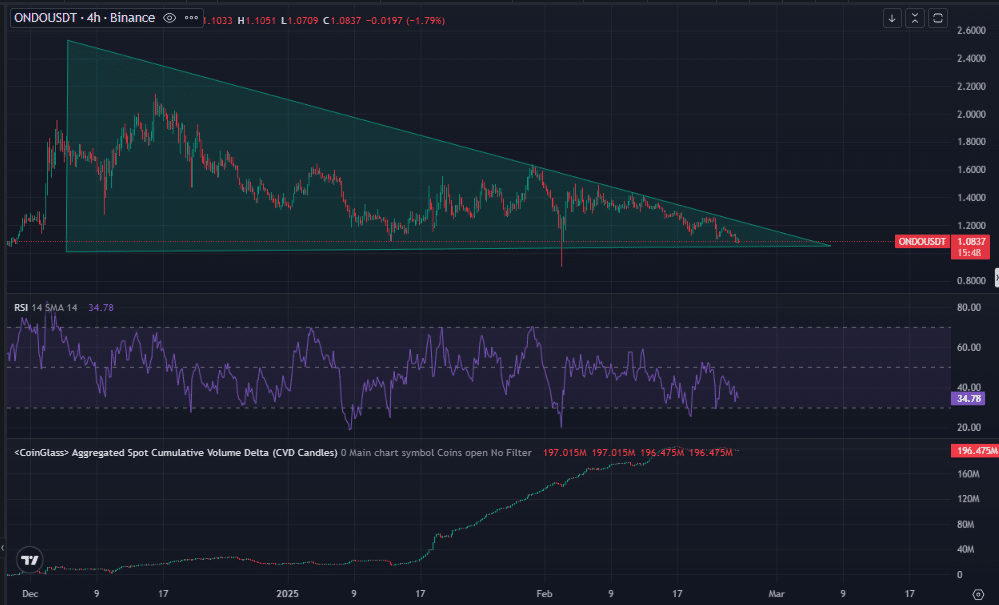Open chart settings gear at bottom right

click(x=977, y=593)
